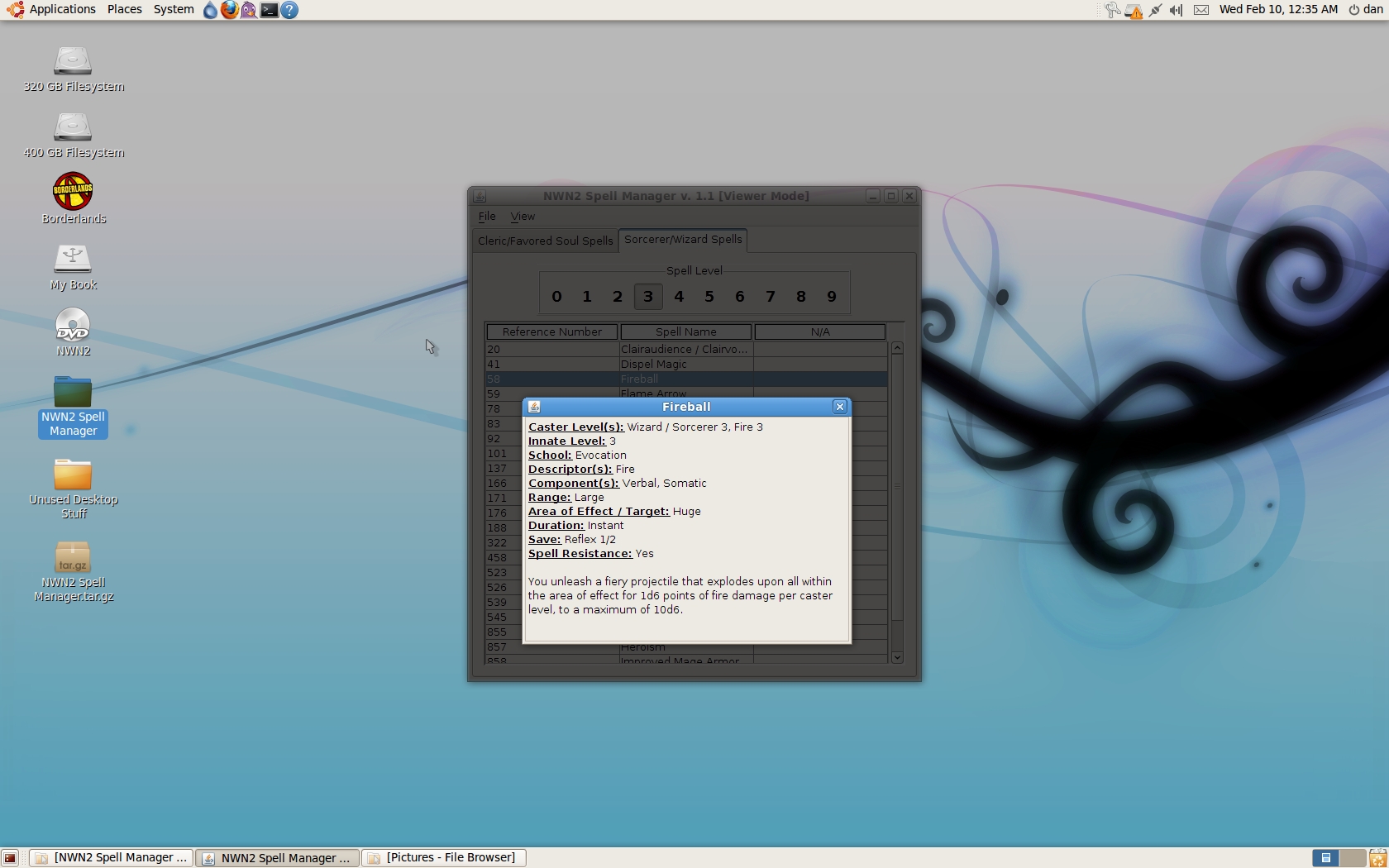Open the My Book USB drive icon
1389x868 pixels.
pos(73,259)
